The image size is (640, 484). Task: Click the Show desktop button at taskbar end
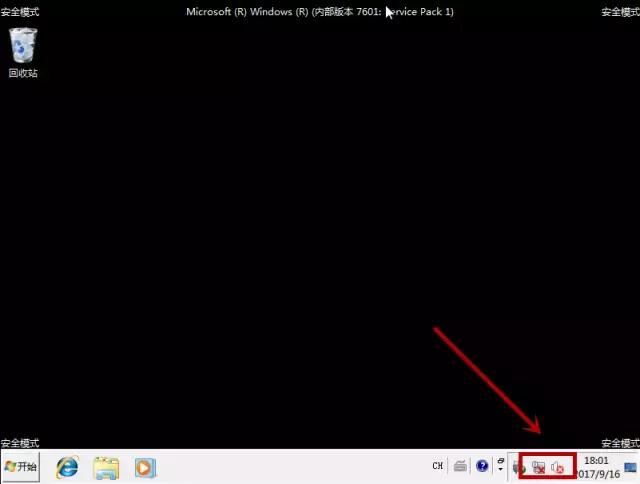point(631,467)
